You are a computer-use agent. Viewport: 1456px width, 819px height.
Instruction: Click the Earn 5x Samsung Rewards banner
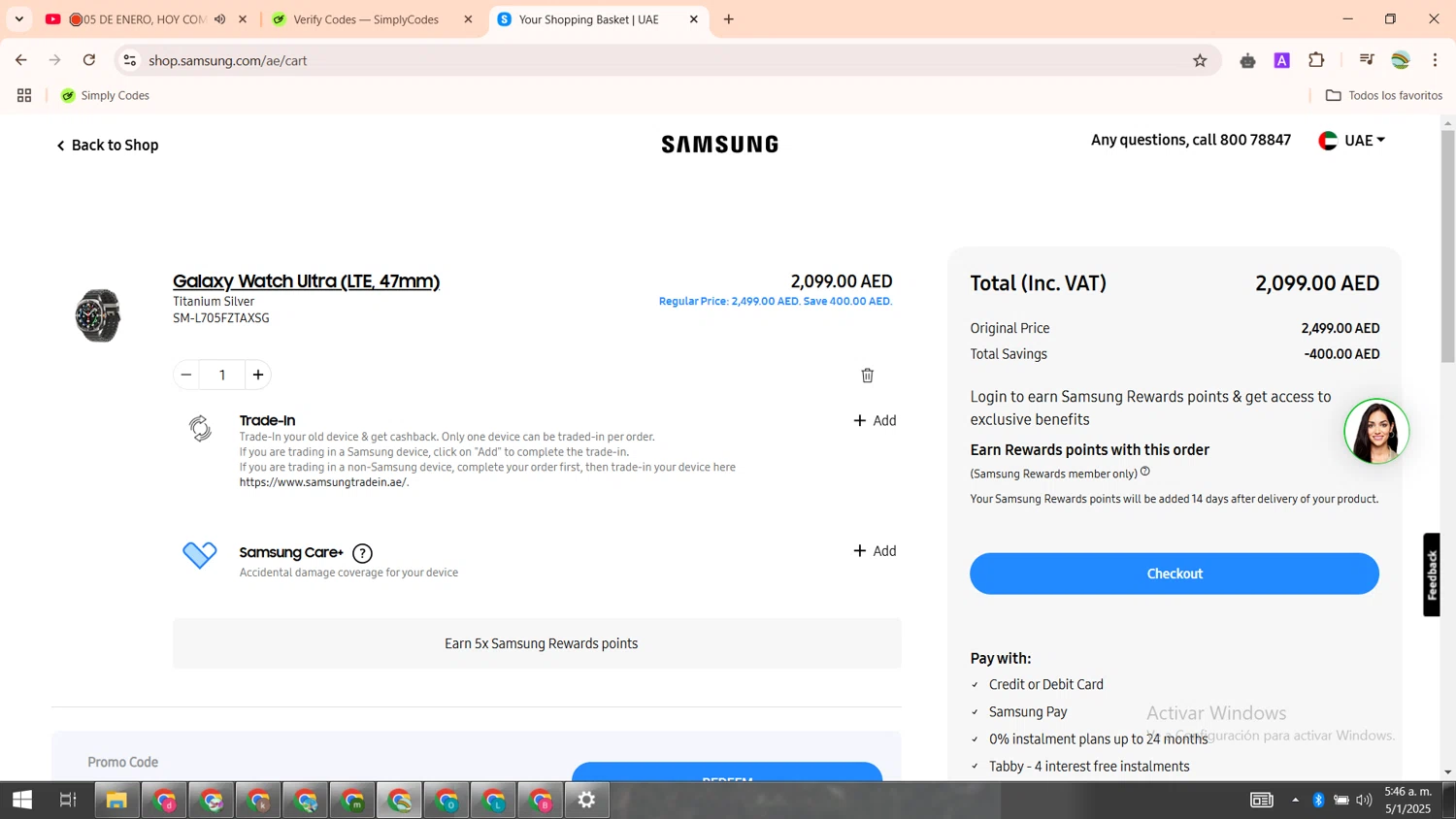[537, 643]
